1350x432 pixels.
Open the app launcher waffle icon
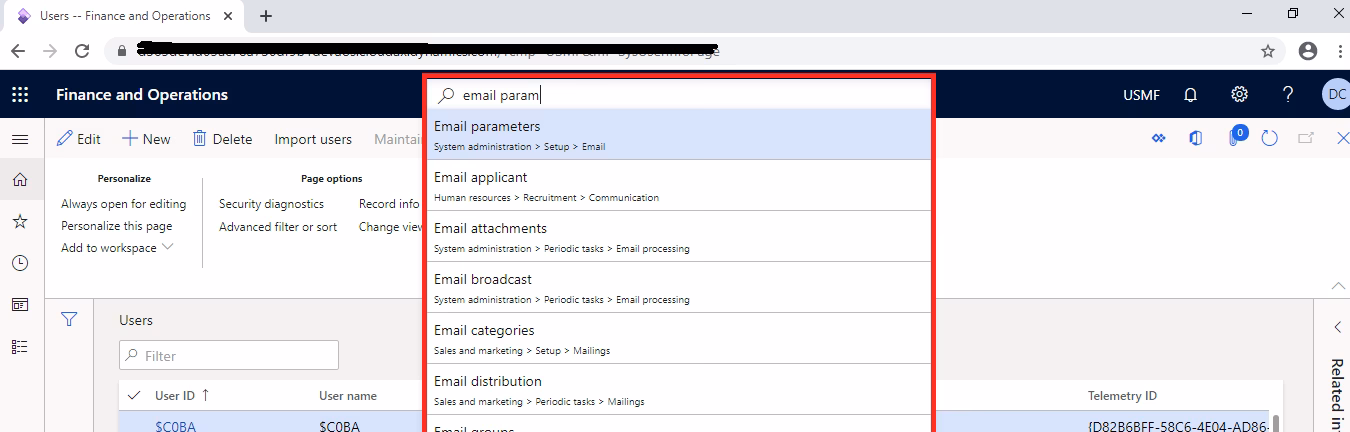pos(20,95)
